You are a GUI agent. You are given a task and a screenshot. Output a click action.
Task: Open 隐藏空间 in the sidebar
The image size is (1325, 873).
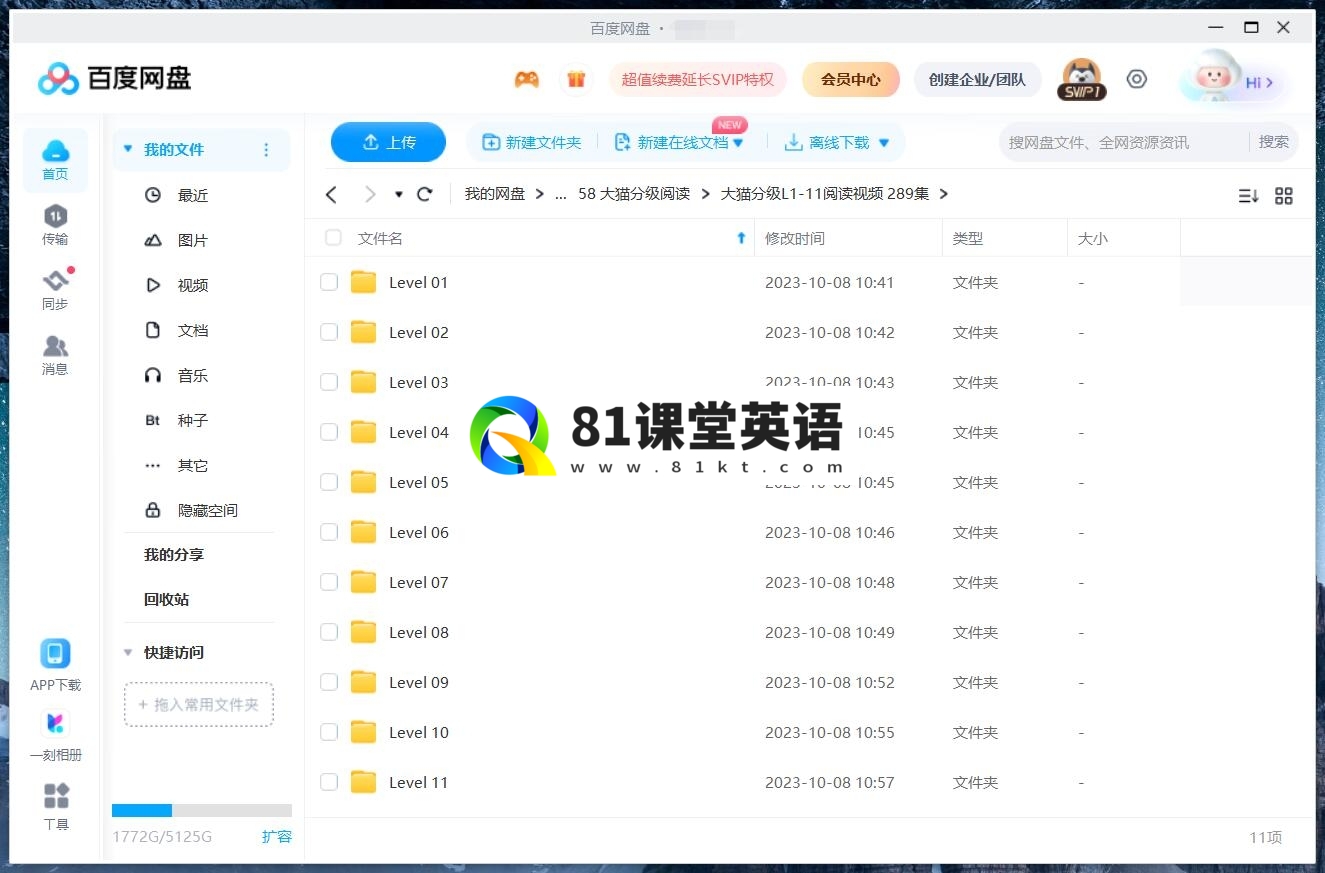(x=207, y=510)
